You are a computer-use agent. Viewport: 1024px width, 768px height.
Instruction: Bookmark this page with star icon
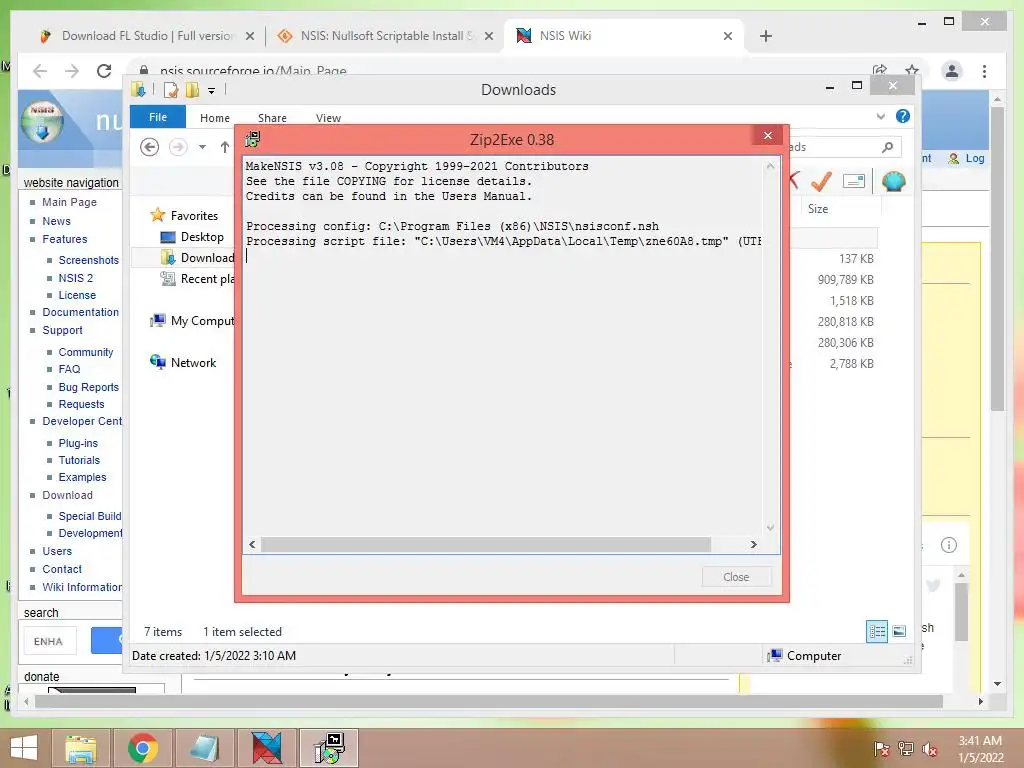click(912, 70)
